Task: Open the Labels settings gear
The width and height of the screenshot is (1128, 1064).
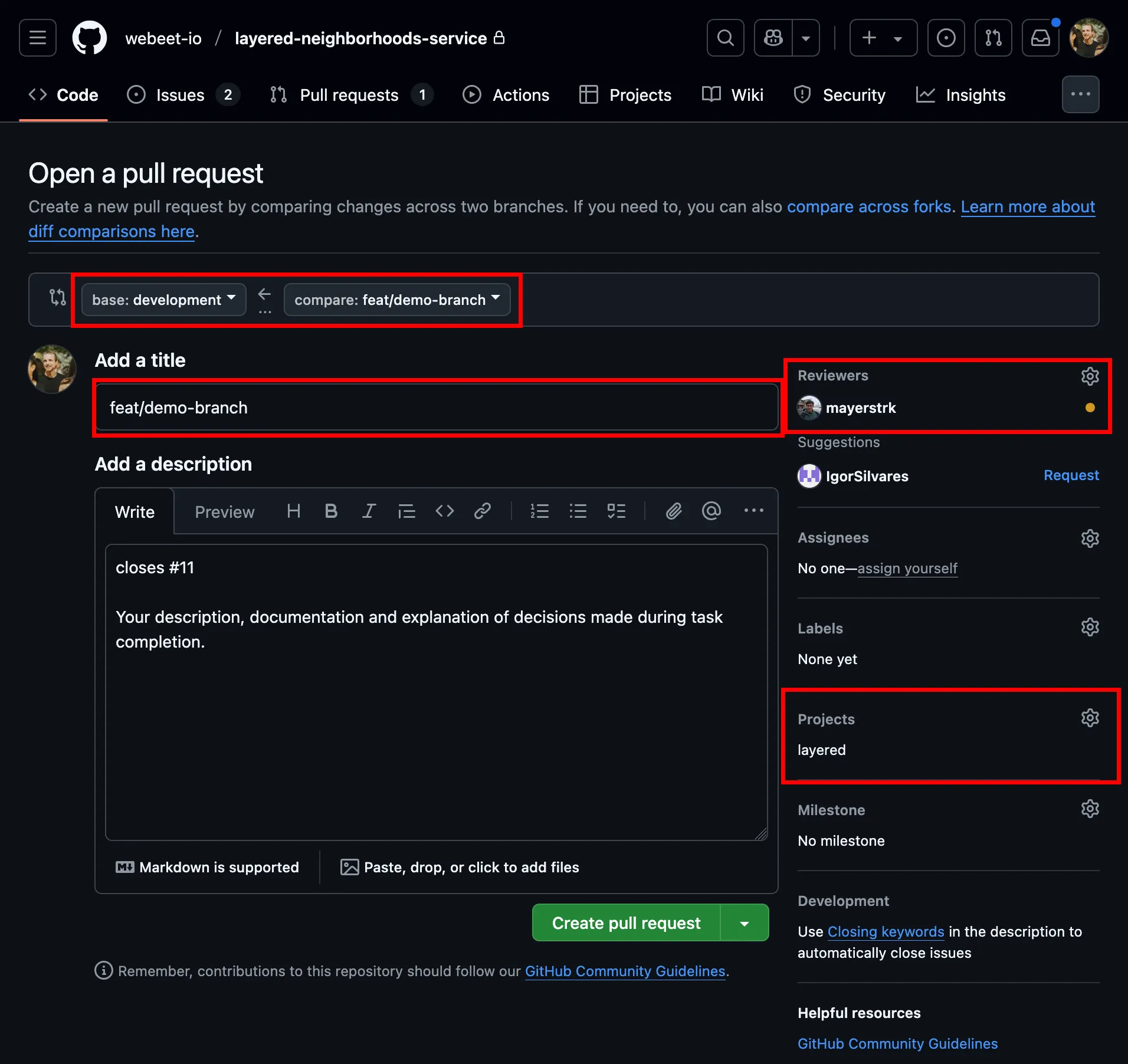Action: (1090, 627)
